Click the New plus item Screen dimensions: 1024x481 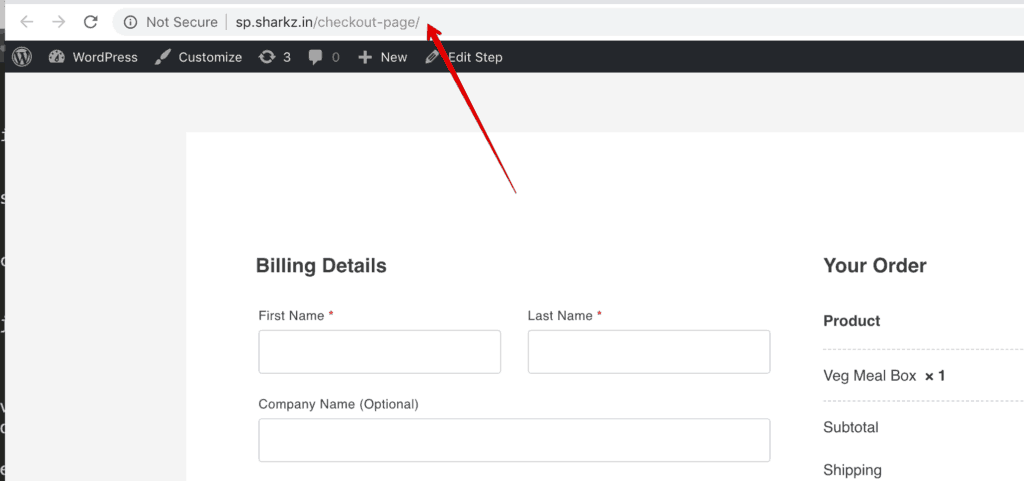pos(383,57)
